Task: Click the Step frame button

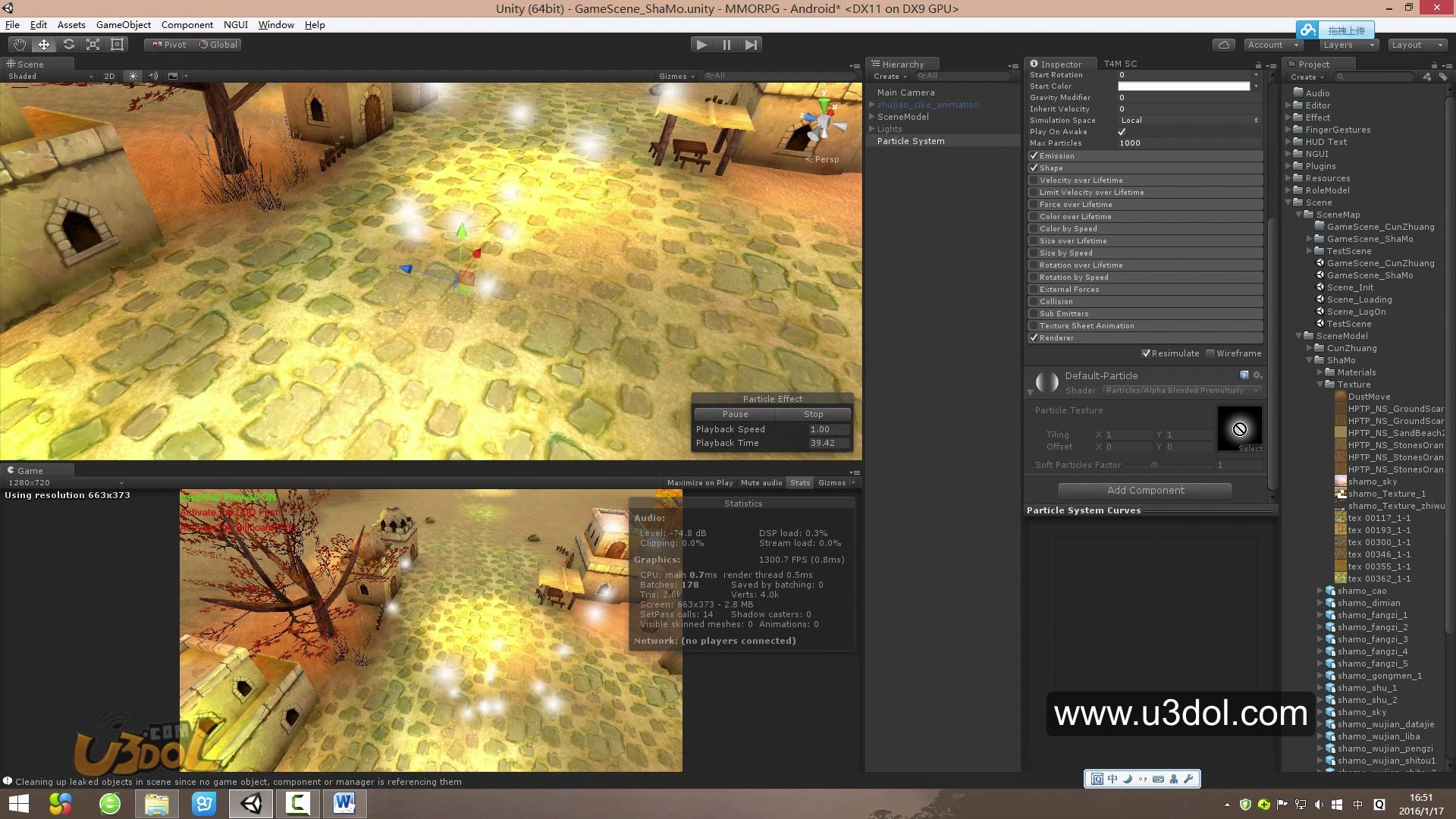Action: click(751, 45)
